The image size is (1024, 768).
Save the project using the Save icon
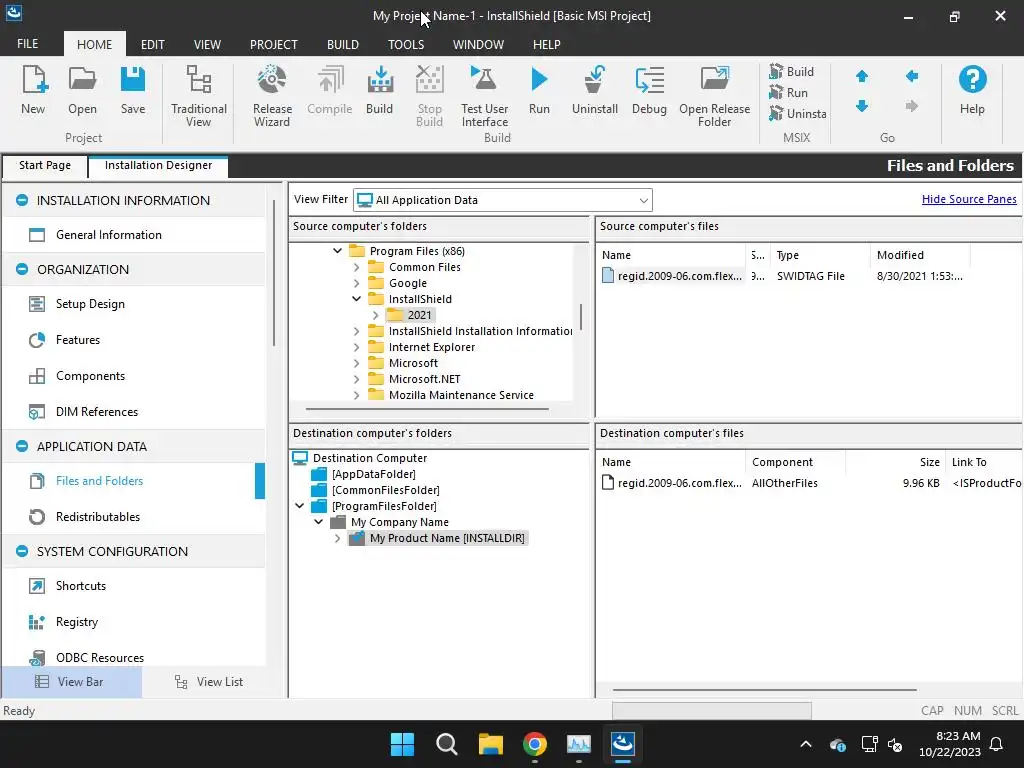pos(133,90)
